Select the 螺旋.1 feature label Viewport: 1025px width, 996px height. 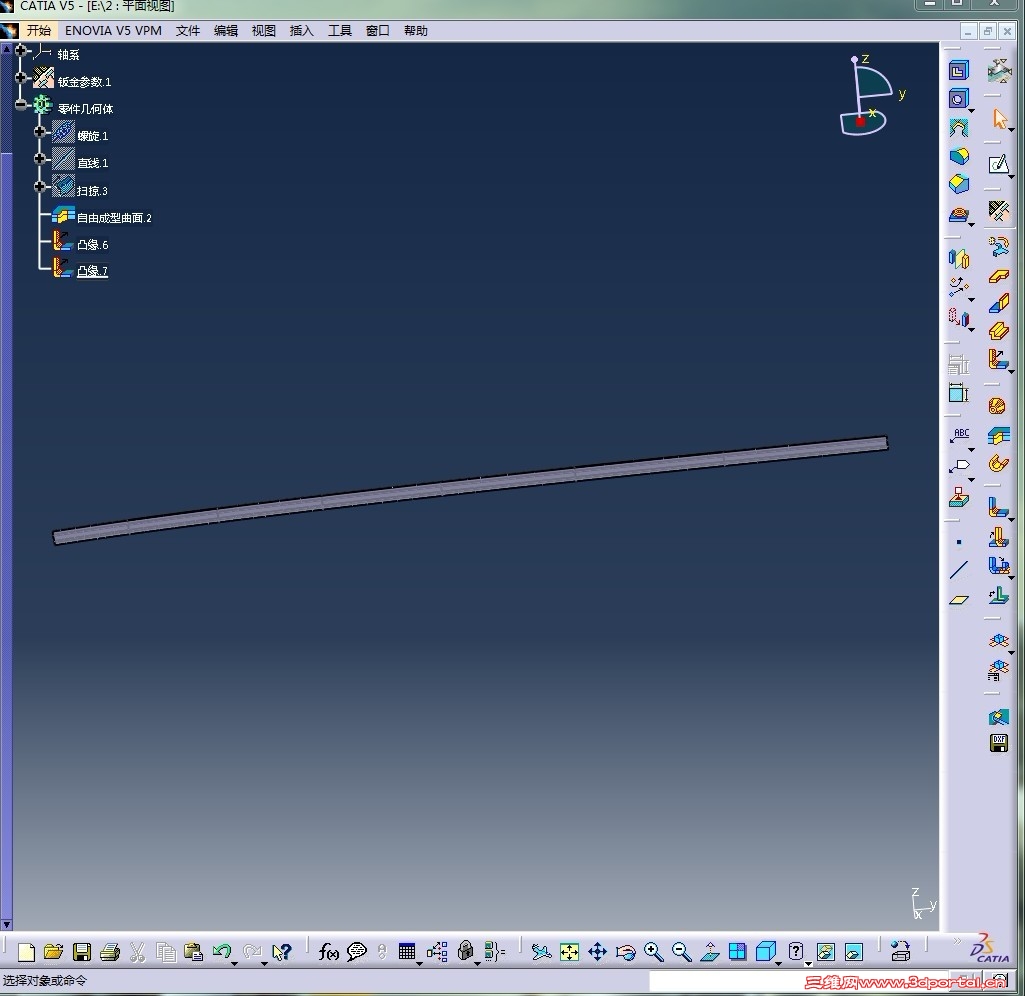point(93,136)
